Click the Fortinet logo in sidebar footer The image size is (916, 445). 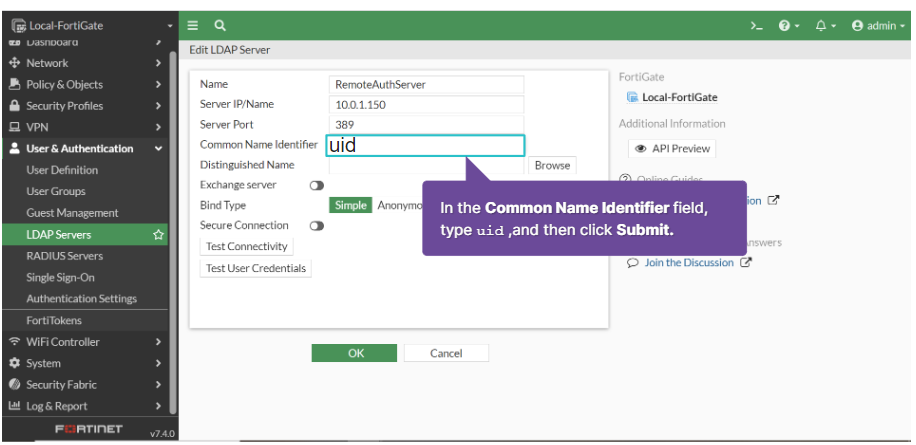coord(89,429)
